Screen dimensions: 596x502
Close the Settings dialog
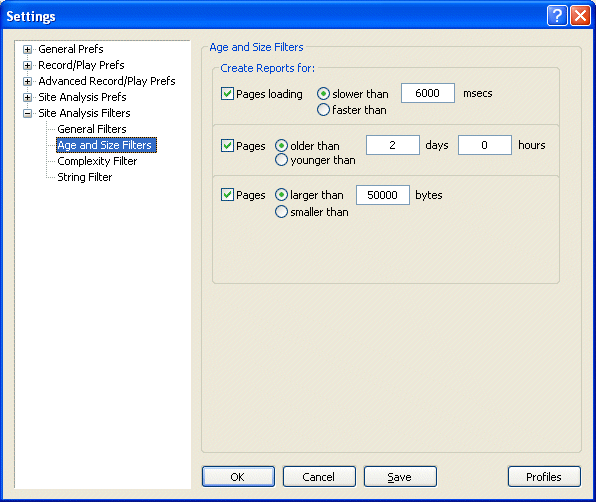(580, 16)
